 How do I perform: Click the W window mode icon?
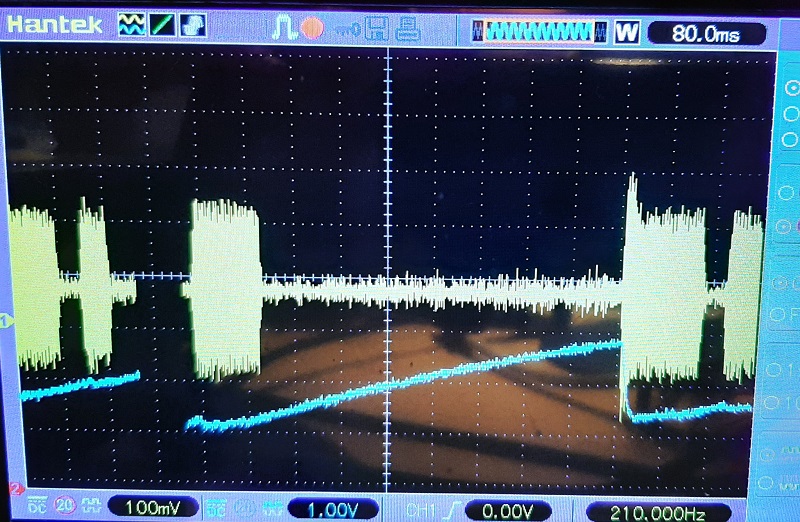[627, 32]
